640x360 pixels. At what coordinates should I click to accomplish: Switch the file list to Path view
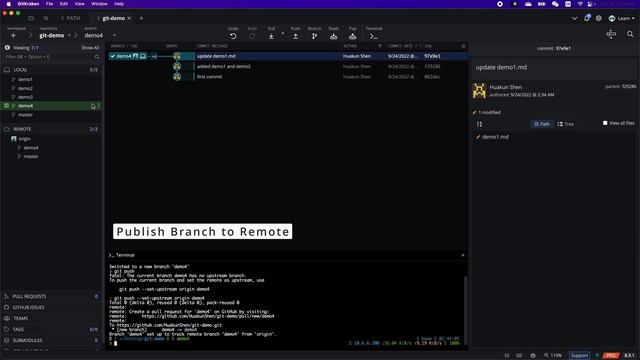tap(542, 124)
